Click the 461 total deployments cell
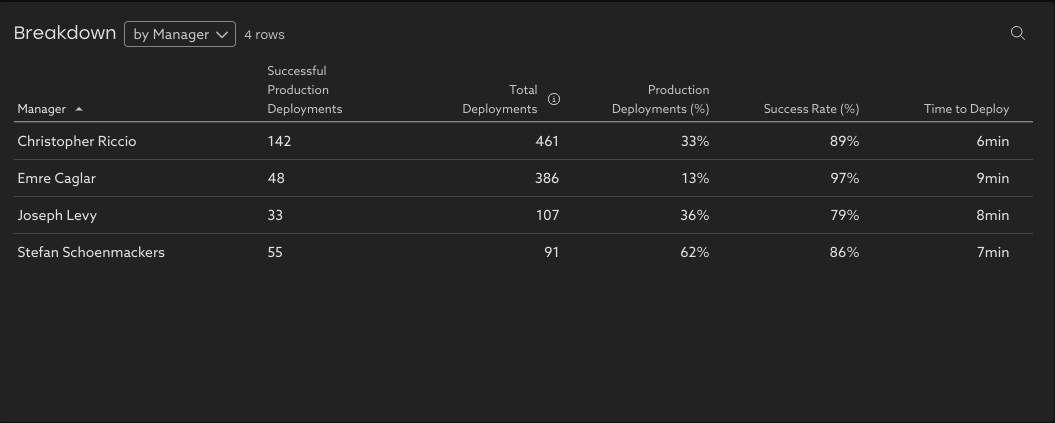Viewport: 1055px width, 423px height. coord(547,141)
